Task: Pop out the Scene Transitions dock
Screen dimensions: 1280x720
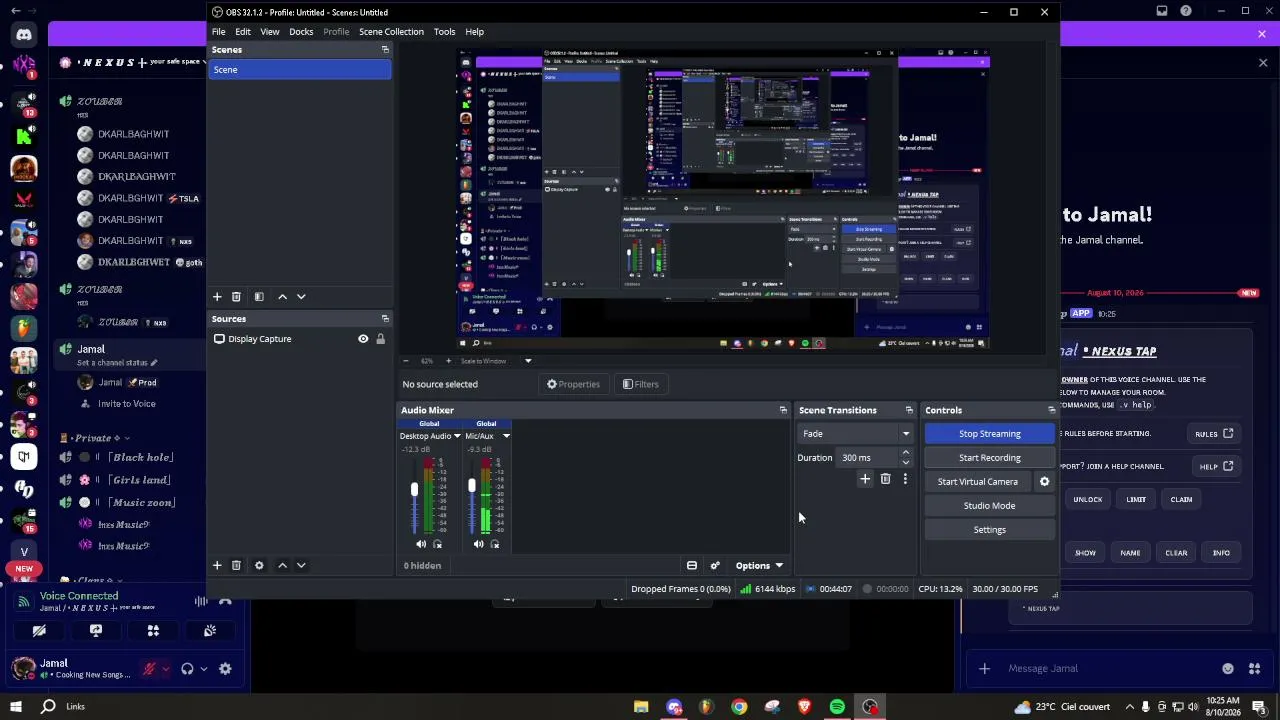Action: click(909, 410)
